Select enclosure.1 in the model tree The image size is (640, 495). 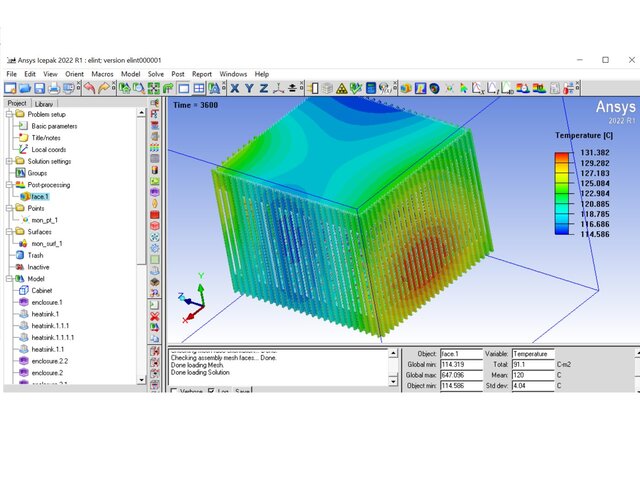(x=47, y=303)
